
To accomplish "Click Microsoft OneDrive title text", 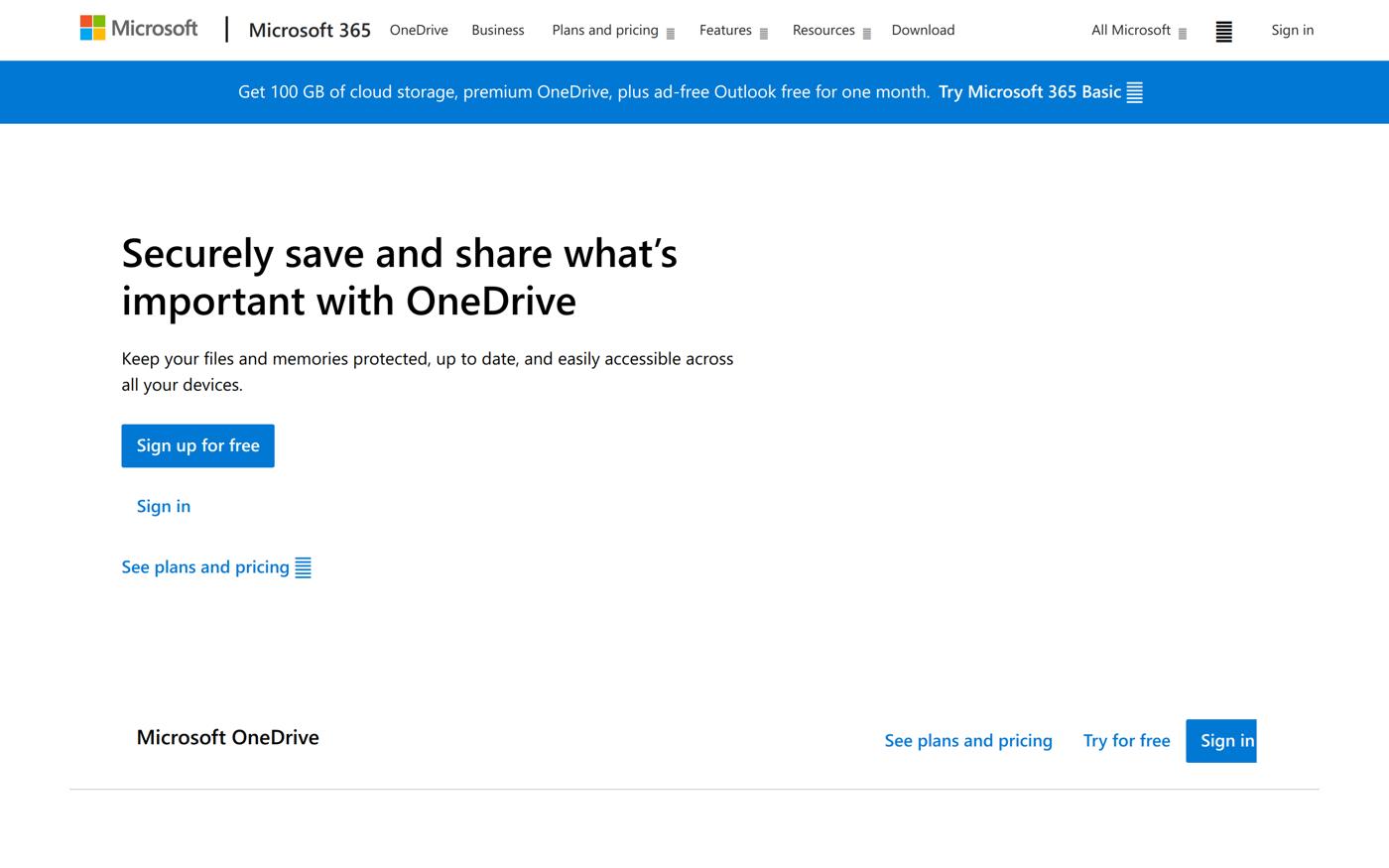I will click(x=228, y=737).
